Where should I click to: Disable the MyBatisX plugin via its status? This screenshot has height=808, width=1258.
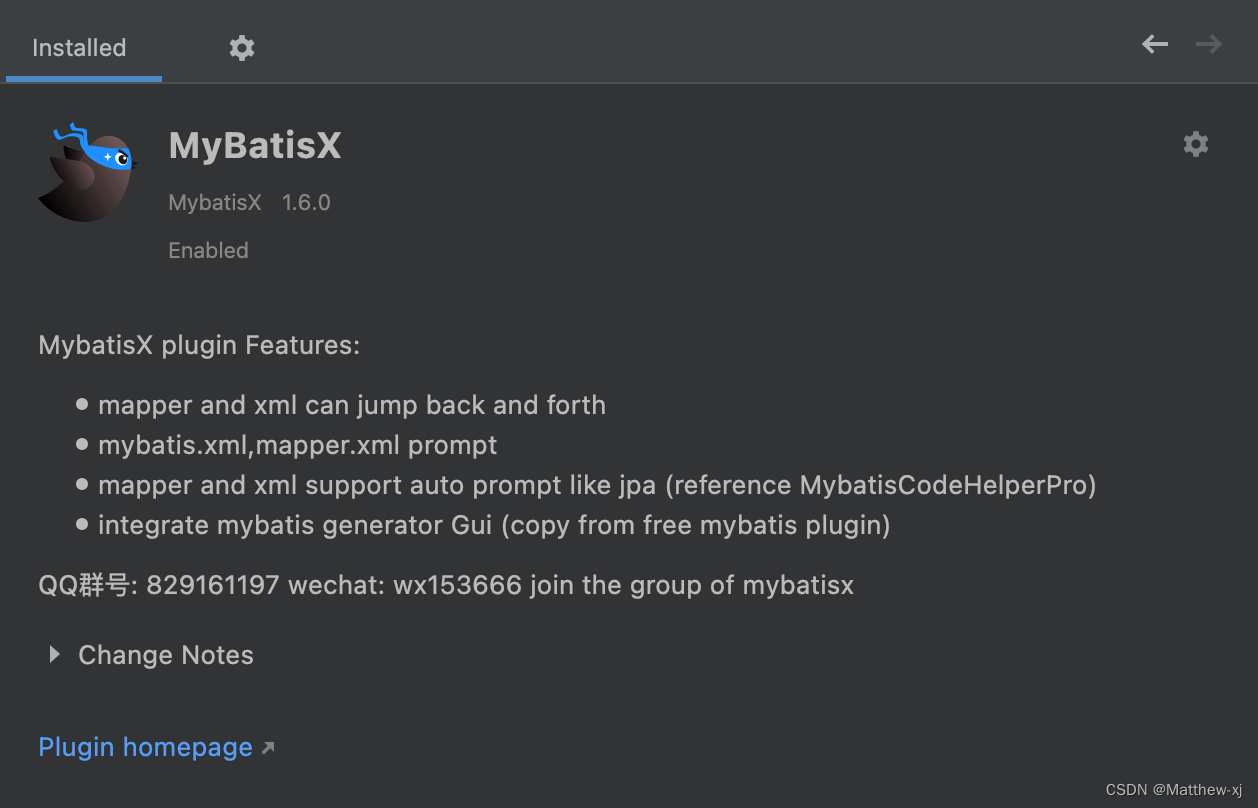[208, 250]
